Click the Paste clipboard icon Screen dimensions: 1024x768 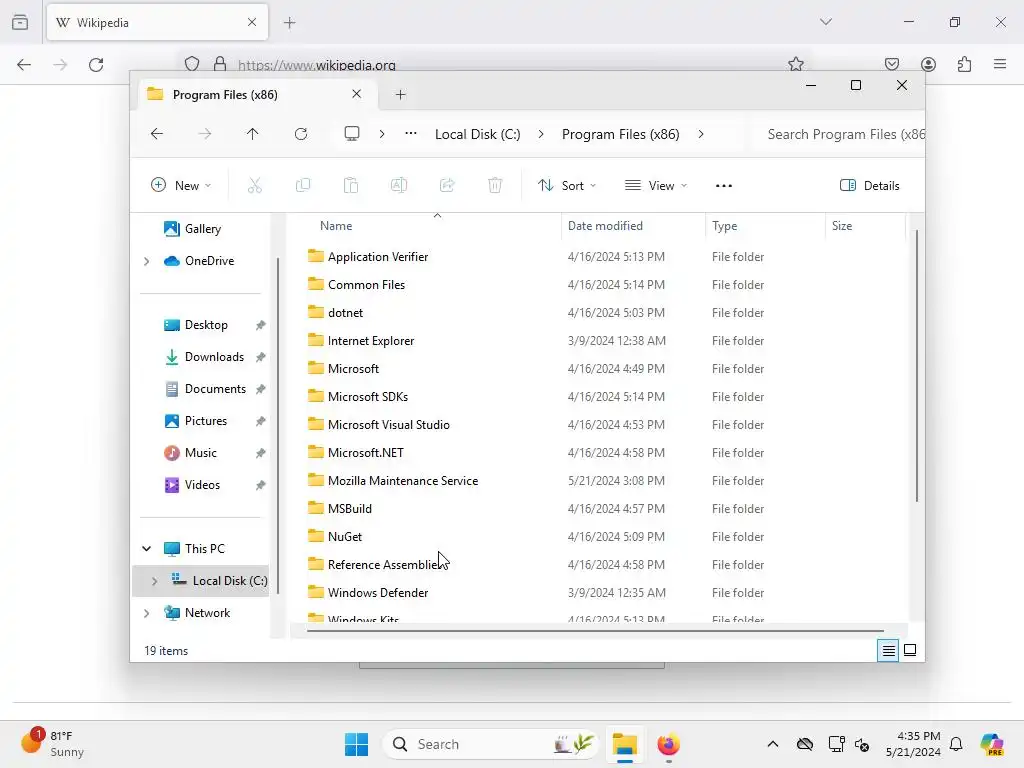coord(351,185)
